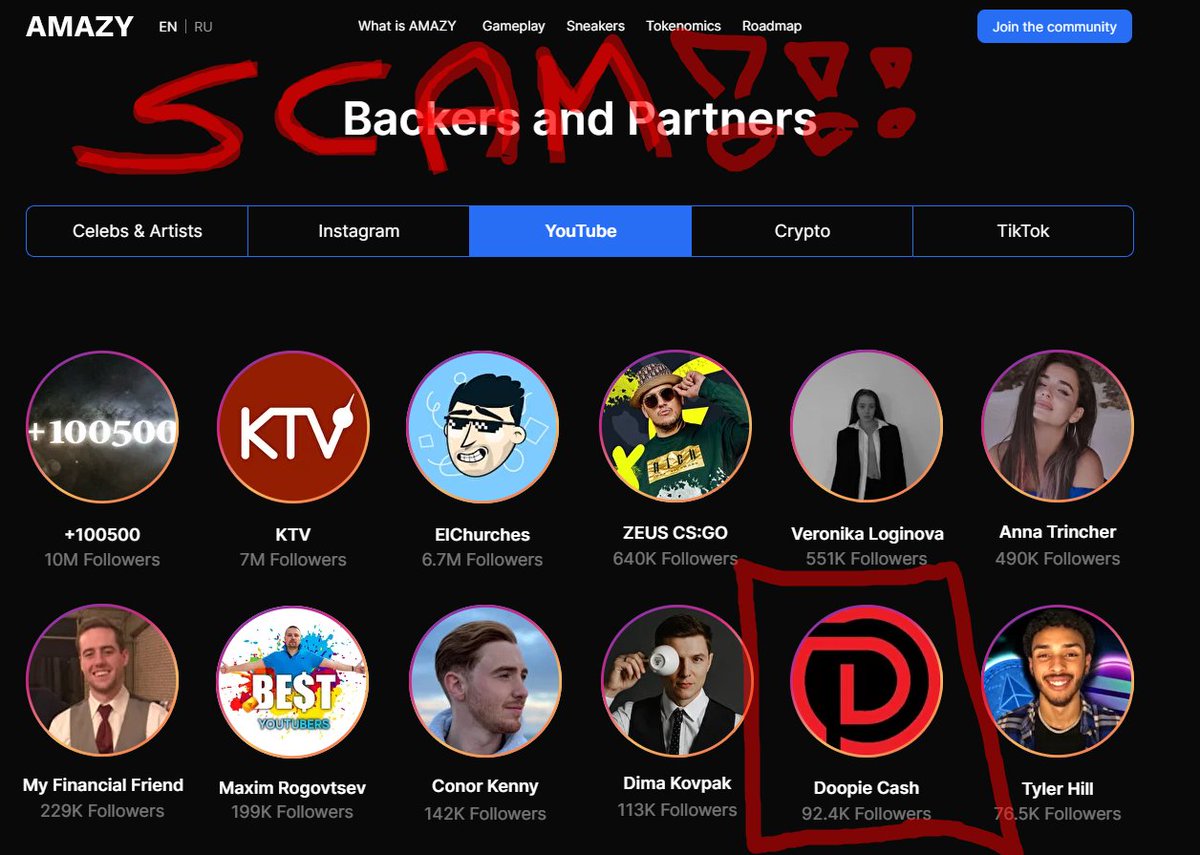Click the 551K Followers count
The image size is (1200, 855).
pos(866,559)
